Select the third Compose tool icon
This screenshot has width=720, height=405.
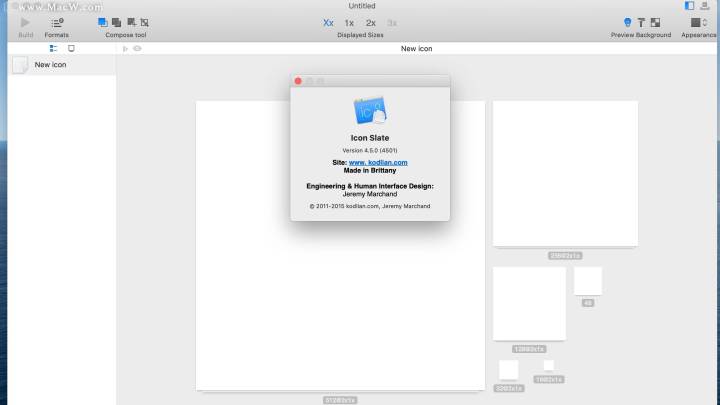click(131, 22)
